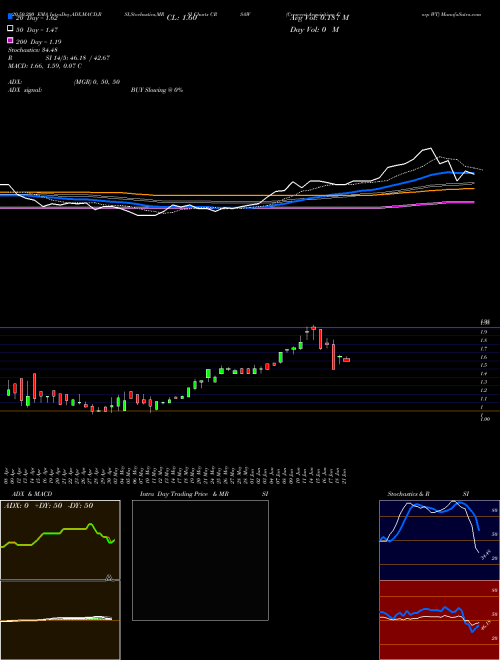The height and width of the screenshot is (660, 500).
Task: Click the 'Stochastics & RSI' panel title
Action: pos(428,494)
